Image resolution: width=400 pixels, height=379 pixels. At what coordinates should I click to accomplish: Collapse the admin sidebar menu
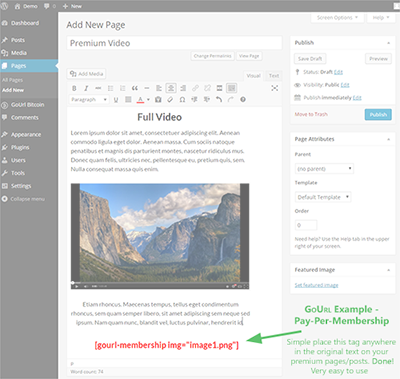[29, 199]
